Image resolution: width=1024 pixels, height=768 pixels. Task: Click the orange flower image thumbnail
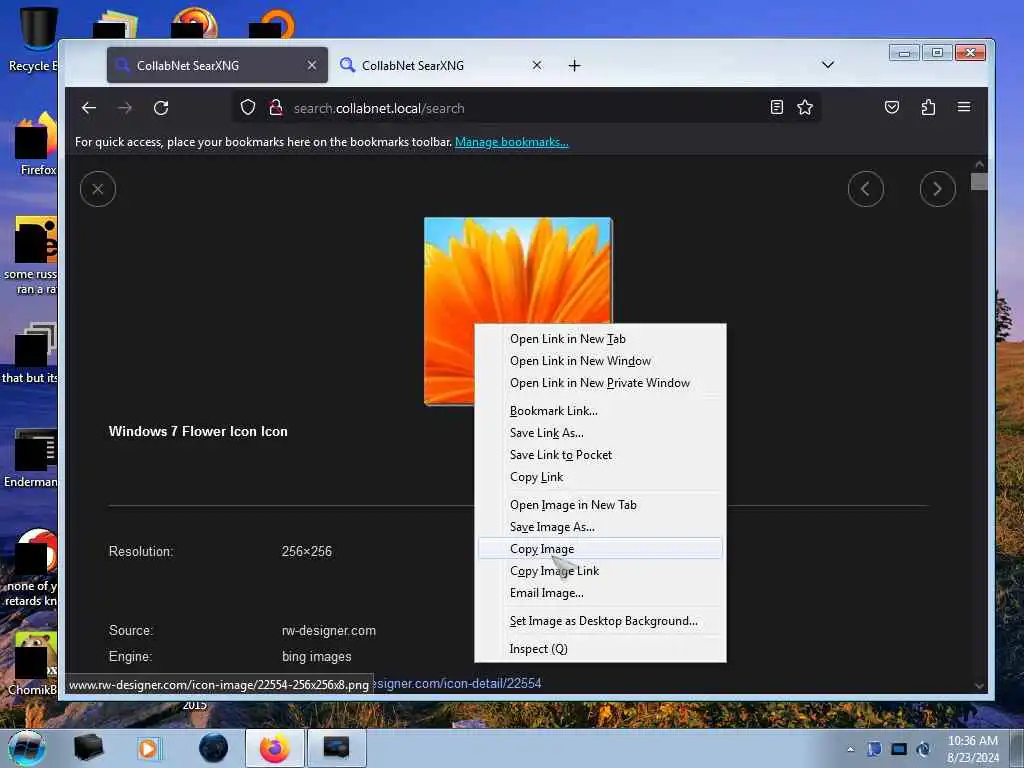(518, 312)
